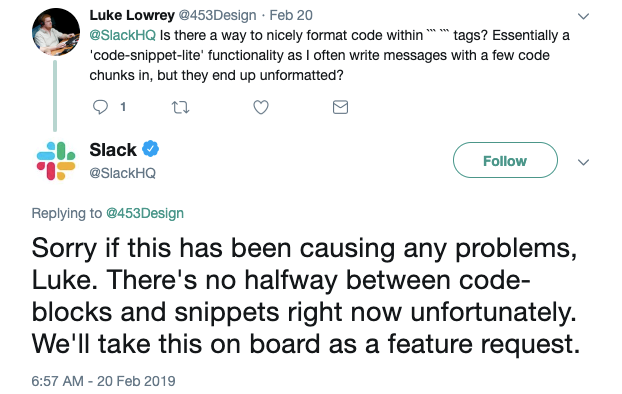This screenshot has width=622, height=394.
Task: Click Slack's blue verified badge
Action: 151,149
